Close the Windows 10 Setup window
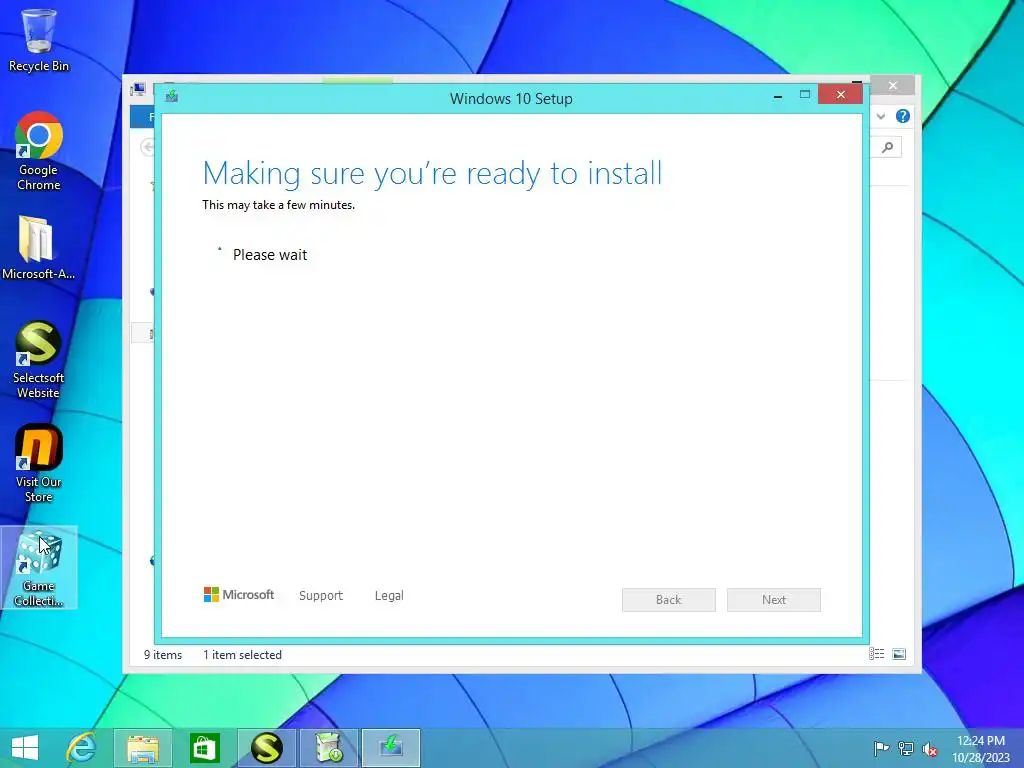This screenshot has width=1024, height=768. pyautogui.click(x=840, y=95)
